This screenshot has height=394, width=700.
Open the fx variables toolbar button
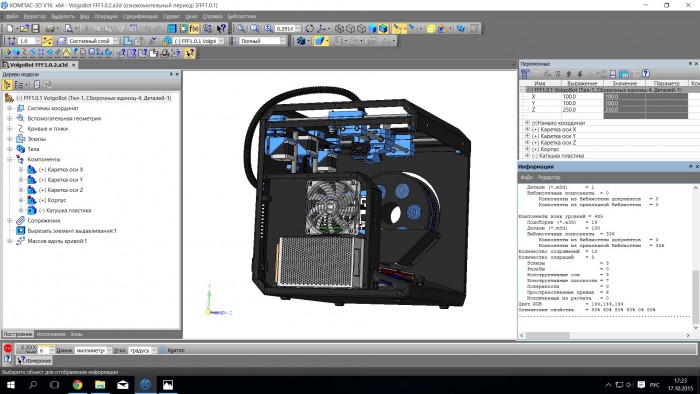(x=194, y=29)
